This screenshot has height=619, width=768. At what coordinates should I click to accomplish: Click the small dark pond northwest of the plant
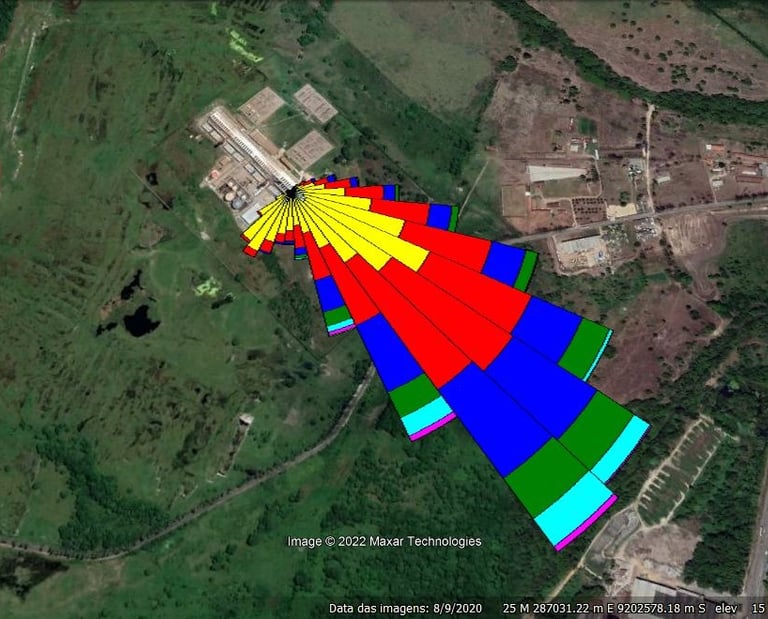point(152,179)
